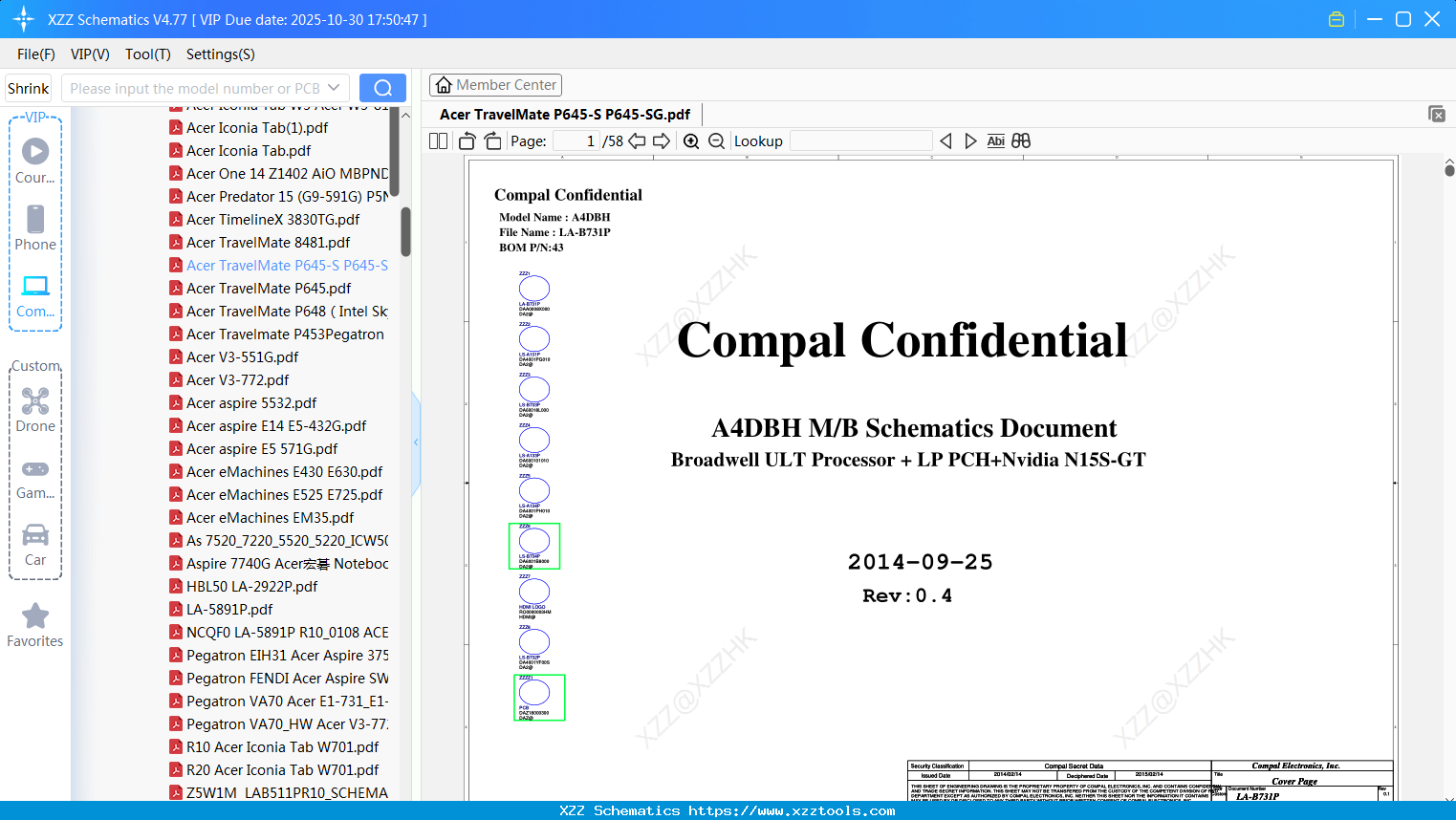Select the Acer TravelMate P645-S P645-SG.pdf tab
The width and height of the screenshot is (1456, 820).
(x=565, y=115)
